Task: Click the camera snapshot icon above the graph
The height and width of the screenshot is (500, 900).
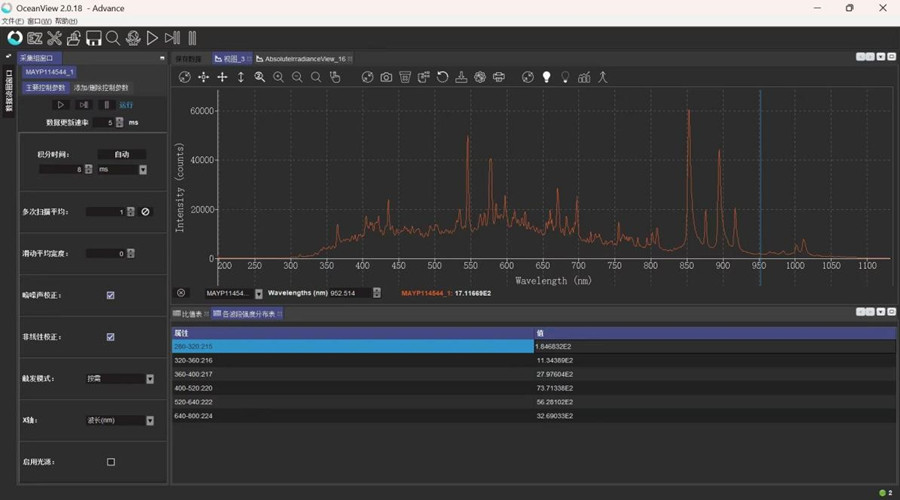Action: pyautogui.click(x=386, y=77)
